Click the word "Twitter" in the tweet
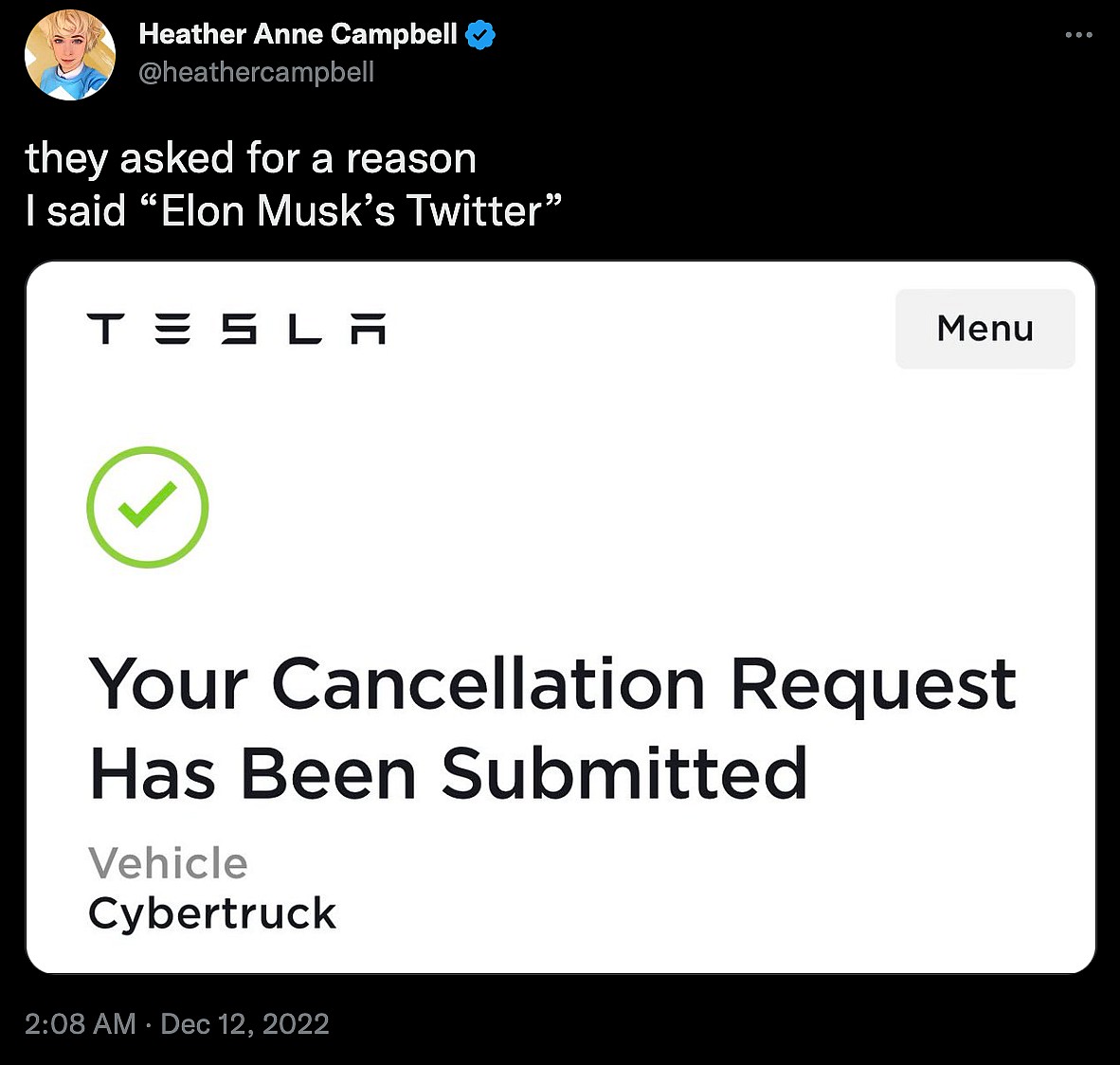Image resolution: width=1120 pixels, height=1065 pixels. click(x=474, y=210)
